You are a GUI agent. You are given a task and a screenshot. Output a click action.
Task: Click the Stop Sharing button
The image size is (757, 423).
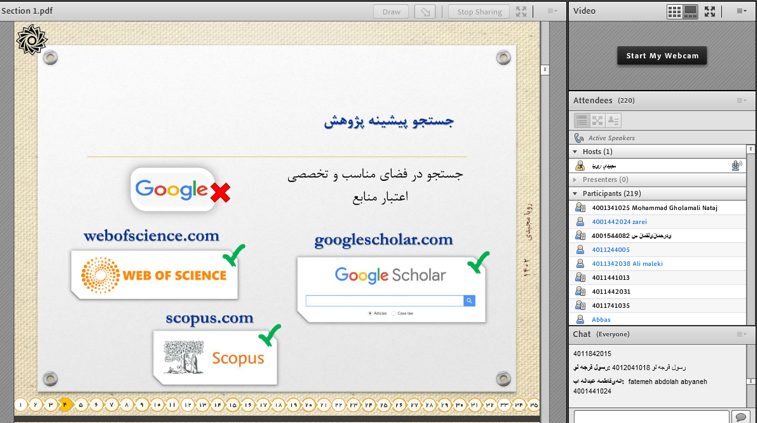(x=480, y=12)
